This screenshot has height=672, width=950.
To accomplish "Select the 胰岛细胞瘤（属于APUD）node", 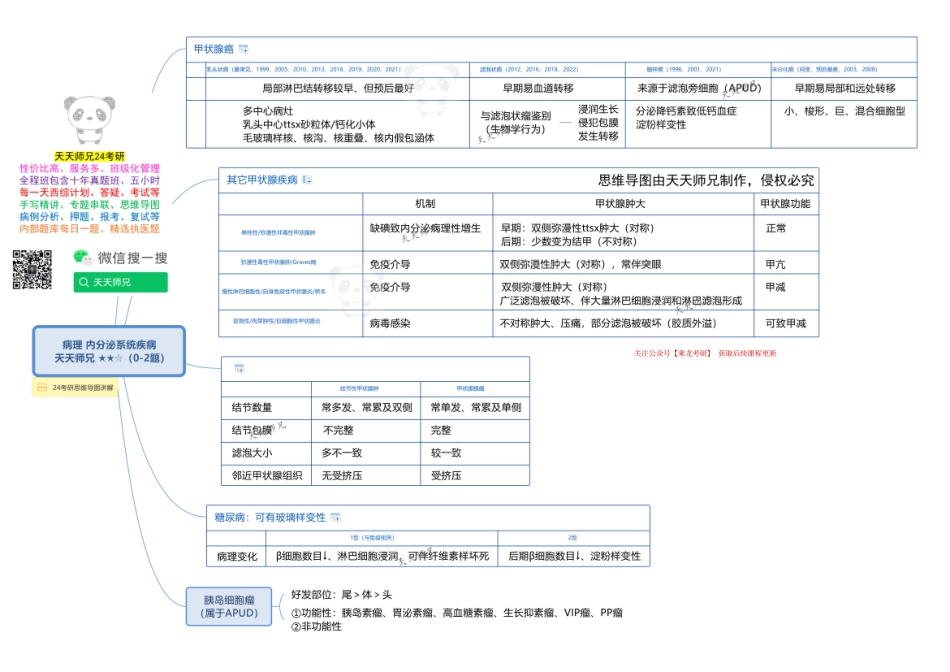I will coord(228,606).
